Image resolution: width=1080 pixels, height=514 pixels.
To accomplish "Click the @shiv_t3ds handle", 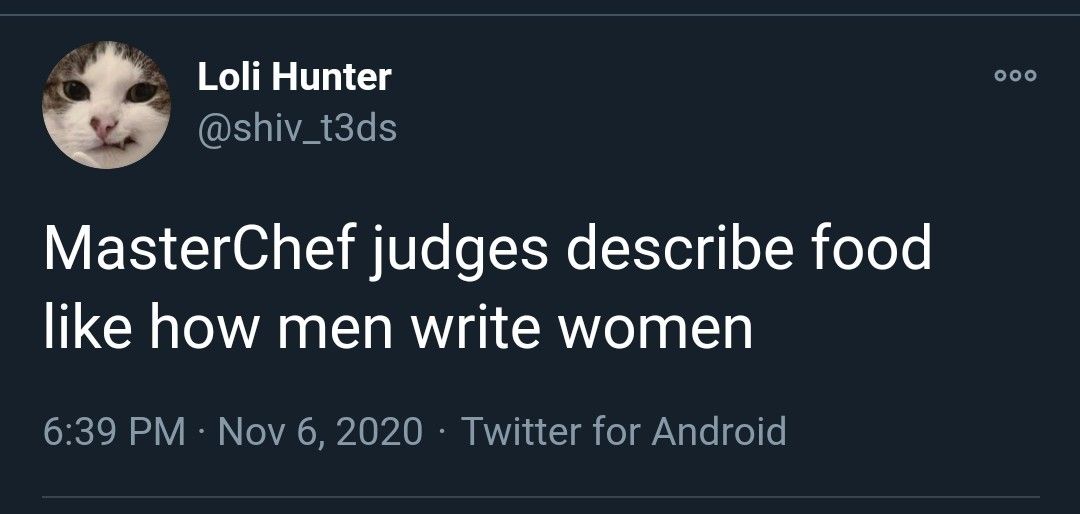I will tap(297, 127).
